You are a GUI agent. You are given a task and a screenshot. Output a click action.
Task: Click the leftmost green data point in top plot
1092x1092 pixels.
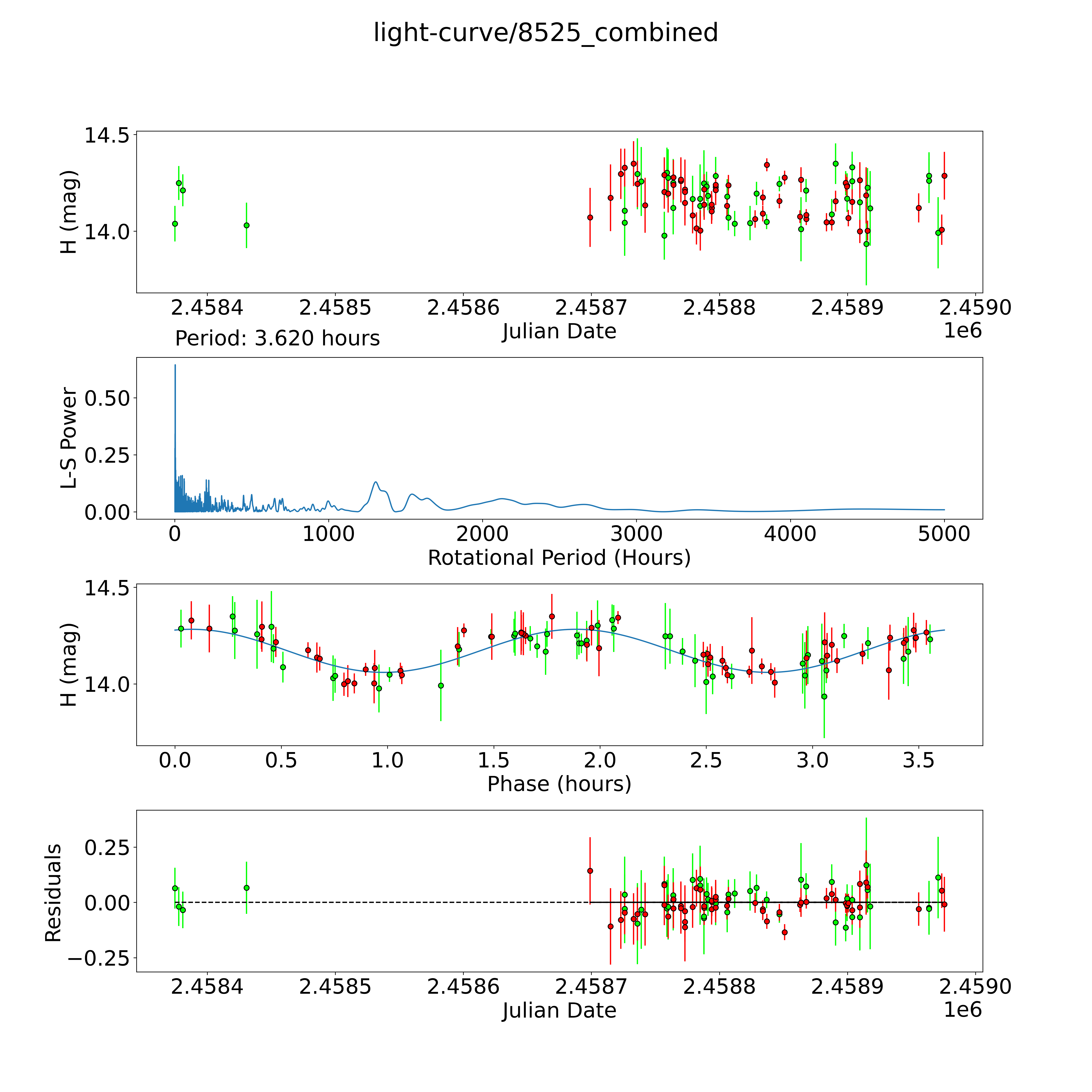coord(175,224)
